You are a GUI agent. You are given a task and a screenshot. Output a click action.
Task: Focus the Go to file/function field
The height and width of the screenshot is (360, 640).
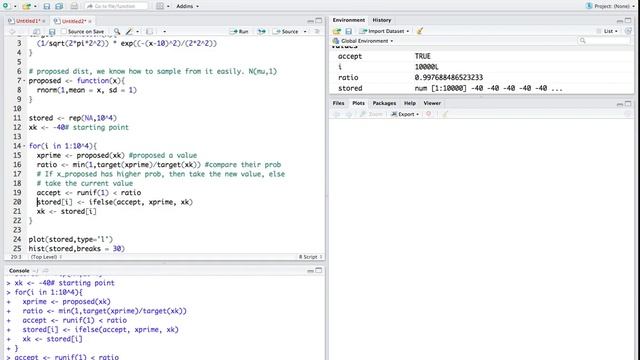tap(116, 7)
